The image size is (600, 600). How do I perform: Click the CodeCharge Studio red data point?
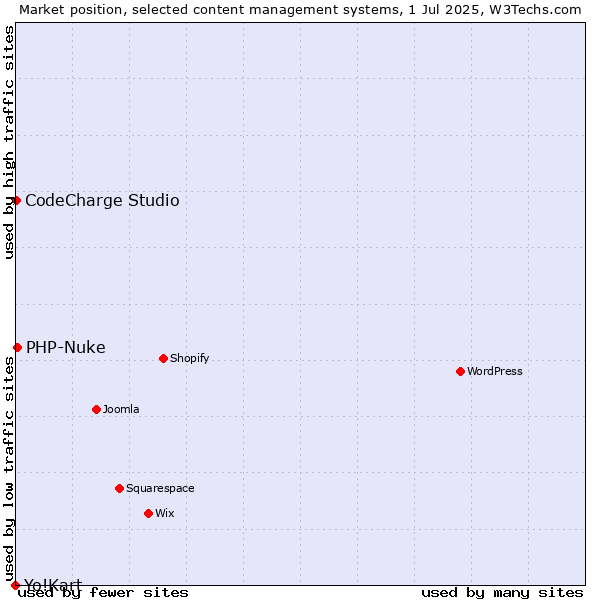click(x=16, y=201)
